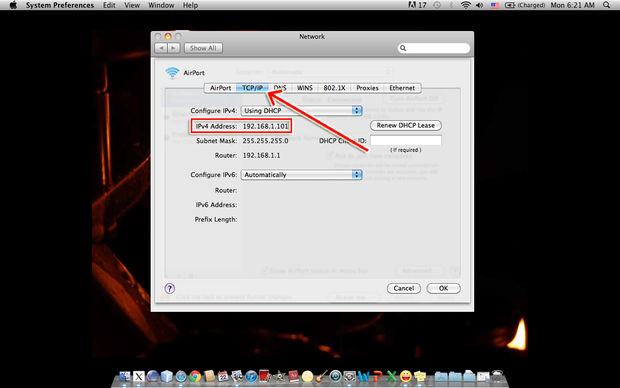Click Renew DHCP Lease button
Image resolution: width=620 pixels, height=388 pixels.
click(x=406, y=125)
